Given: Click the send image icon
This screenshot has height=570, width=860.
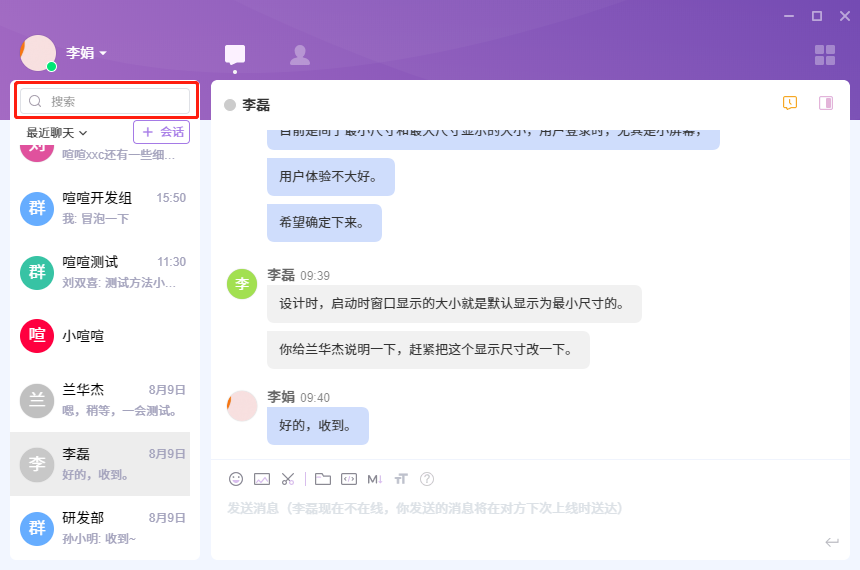Looking at the screenshot, I should click(x=262, y=479).
